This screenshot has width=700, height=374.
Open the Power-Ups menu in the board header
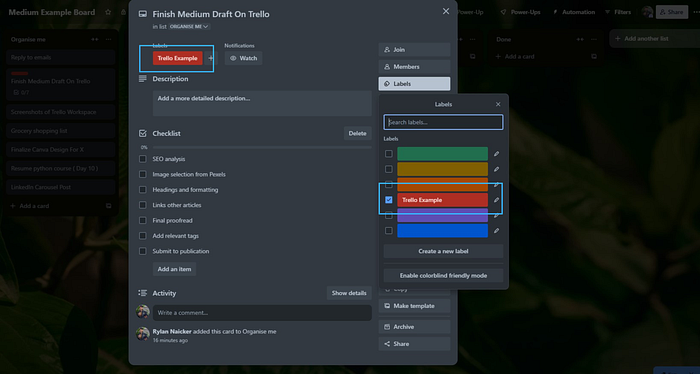click(x=520, y=12)
